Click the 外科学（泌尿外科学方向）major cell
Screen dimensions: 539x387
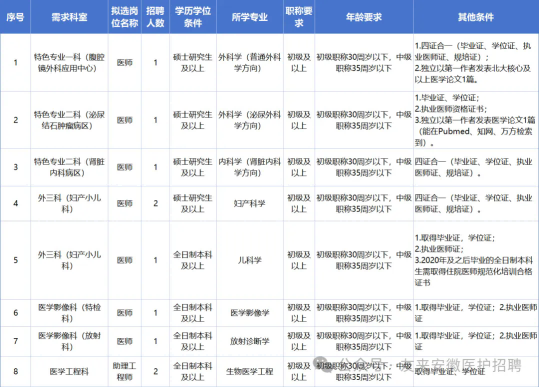pyautogui.click(x=250, y=120)
